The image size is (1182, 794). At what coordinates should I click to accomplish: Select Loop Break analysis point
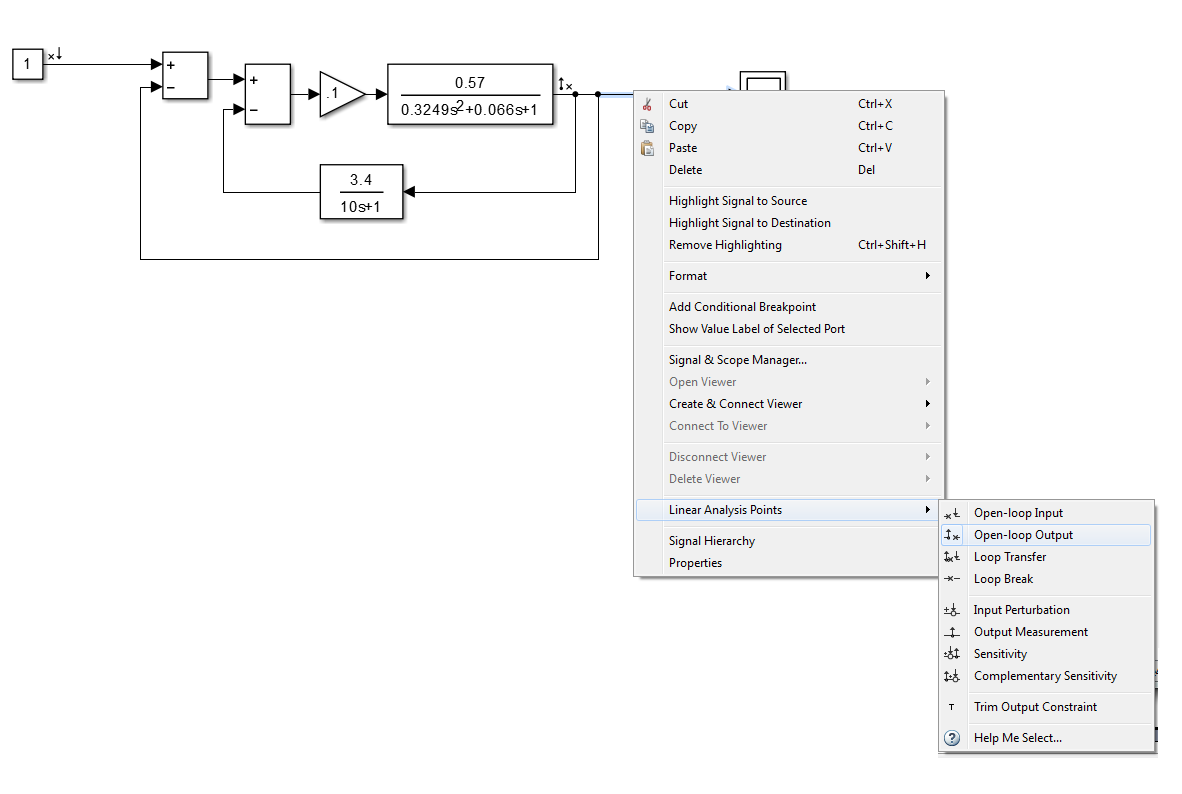1046,579
